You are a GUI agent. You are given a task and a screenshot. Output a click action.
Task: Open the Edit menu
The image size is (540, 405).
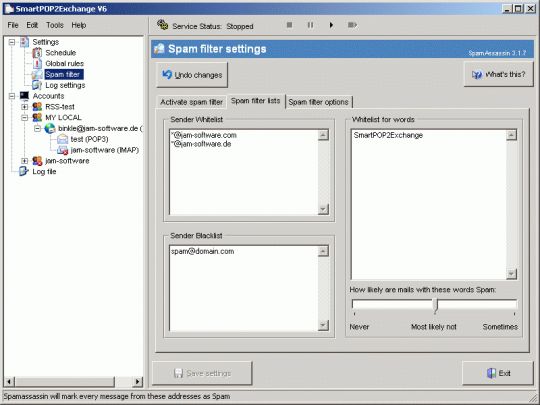32,25
